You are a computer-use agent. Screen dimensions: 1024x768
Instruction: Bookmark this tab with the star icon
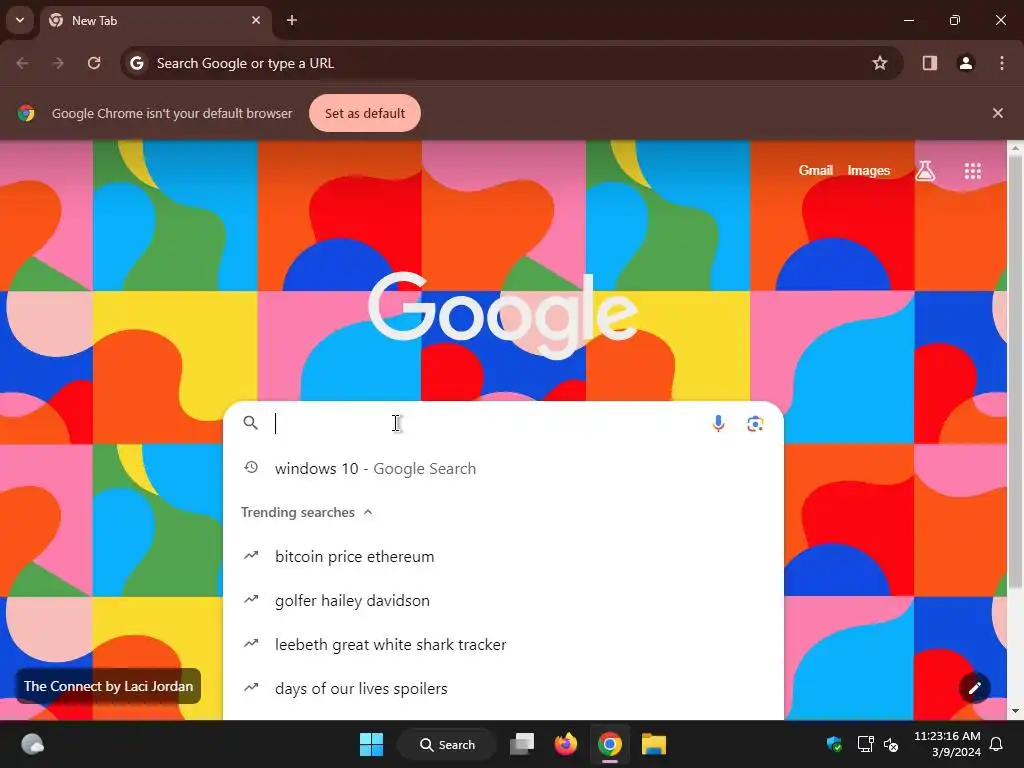(x=880, y=63)
